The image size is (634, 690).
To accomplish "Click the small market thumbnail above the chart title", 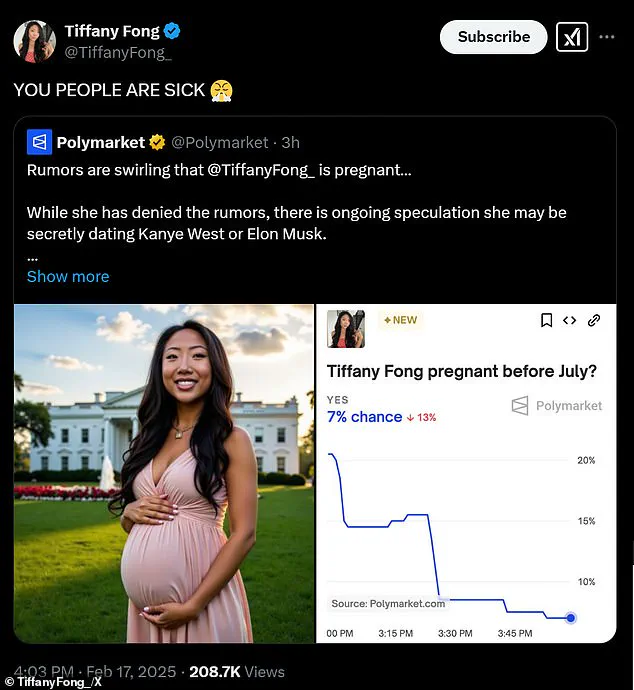I will 345,329.
